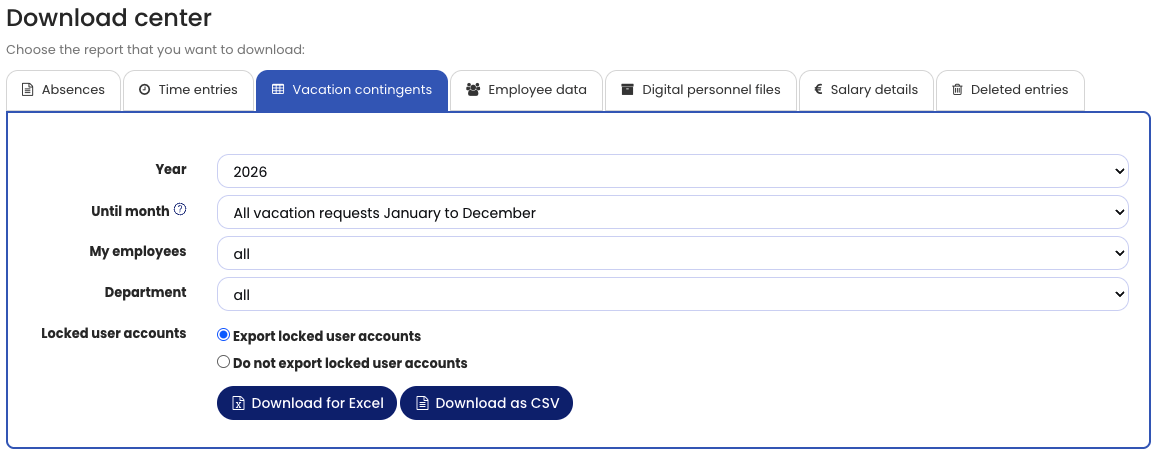Select Do not export locked user accounts
The width and height of the screenshot is (1157, 454).
pos(224,363)
